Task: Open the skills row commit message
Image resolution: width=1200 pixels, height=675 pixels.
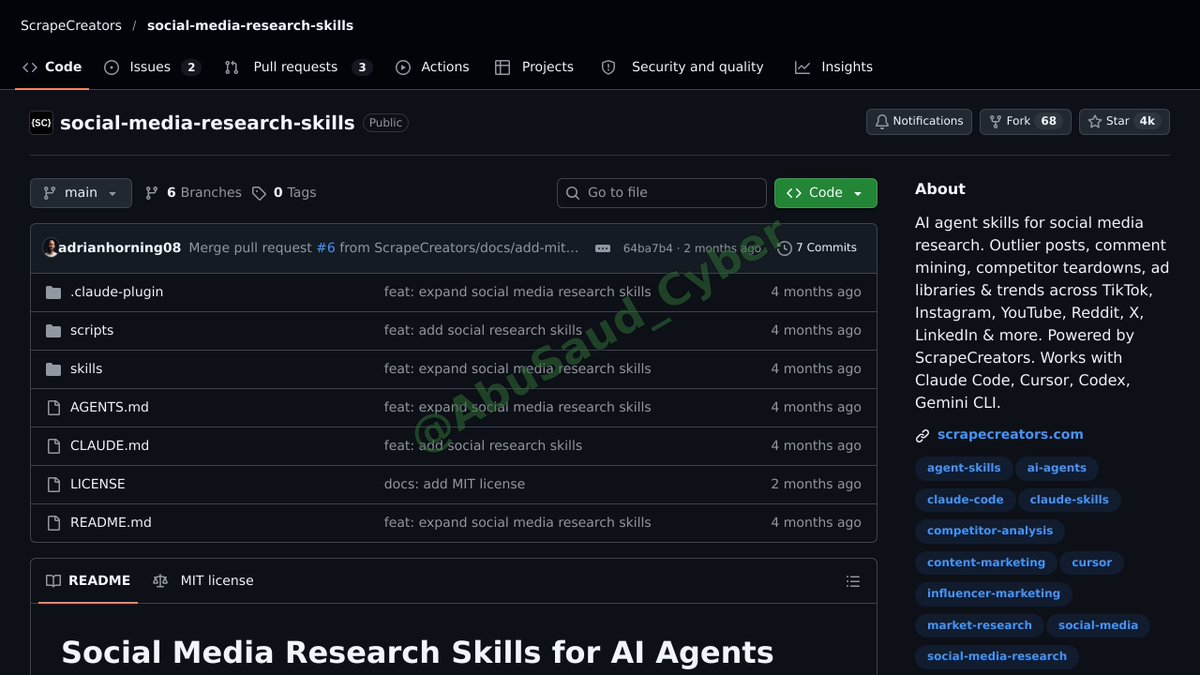Action: point(517,369)
